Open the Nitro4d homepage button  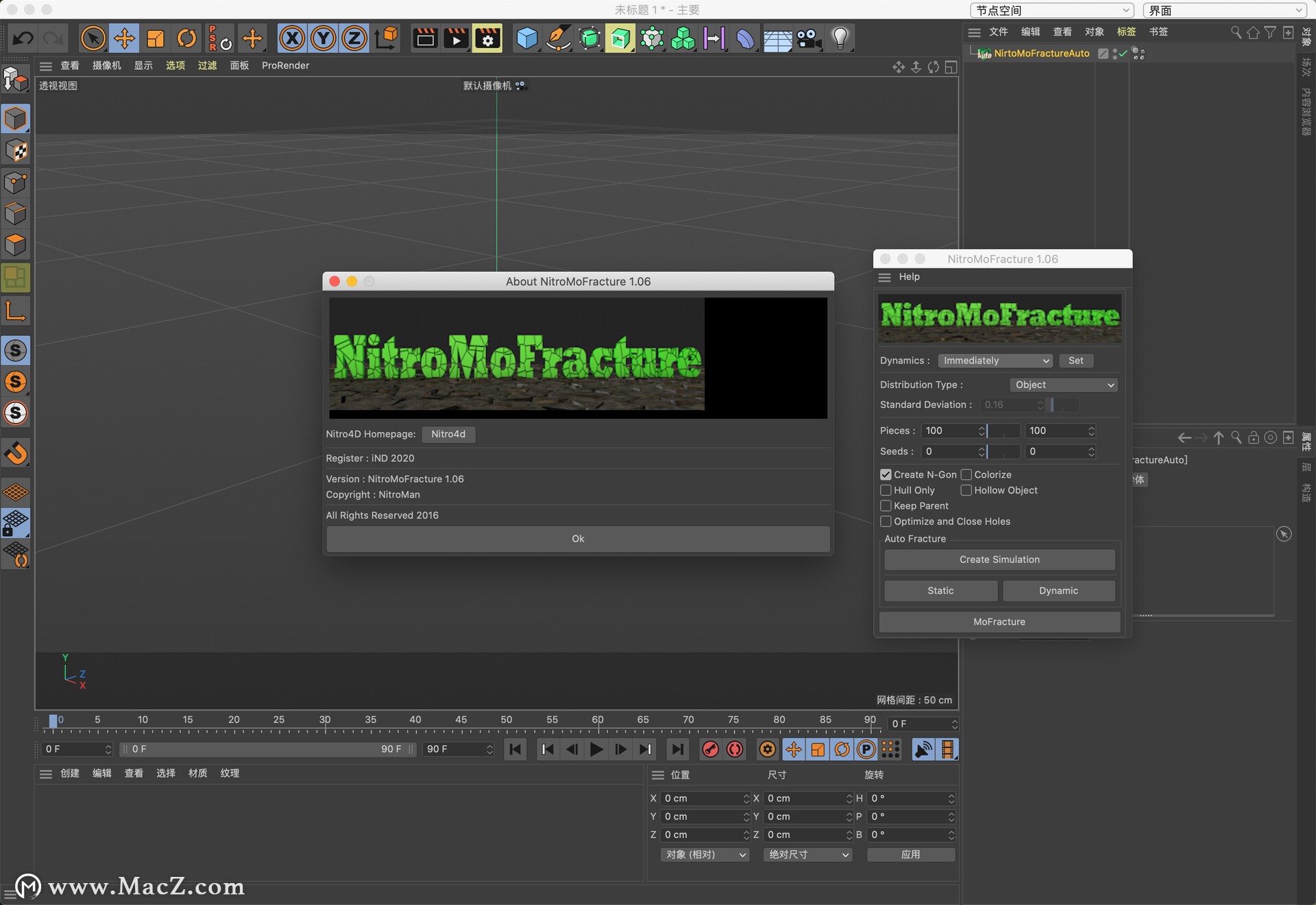pos(448,434)
